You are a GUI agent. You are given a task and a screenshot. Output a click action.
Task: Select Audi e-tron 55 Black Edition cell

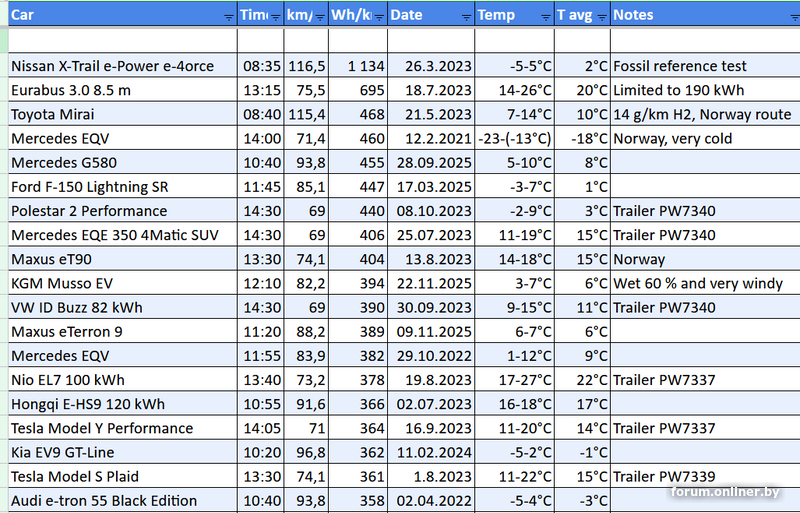123,500
